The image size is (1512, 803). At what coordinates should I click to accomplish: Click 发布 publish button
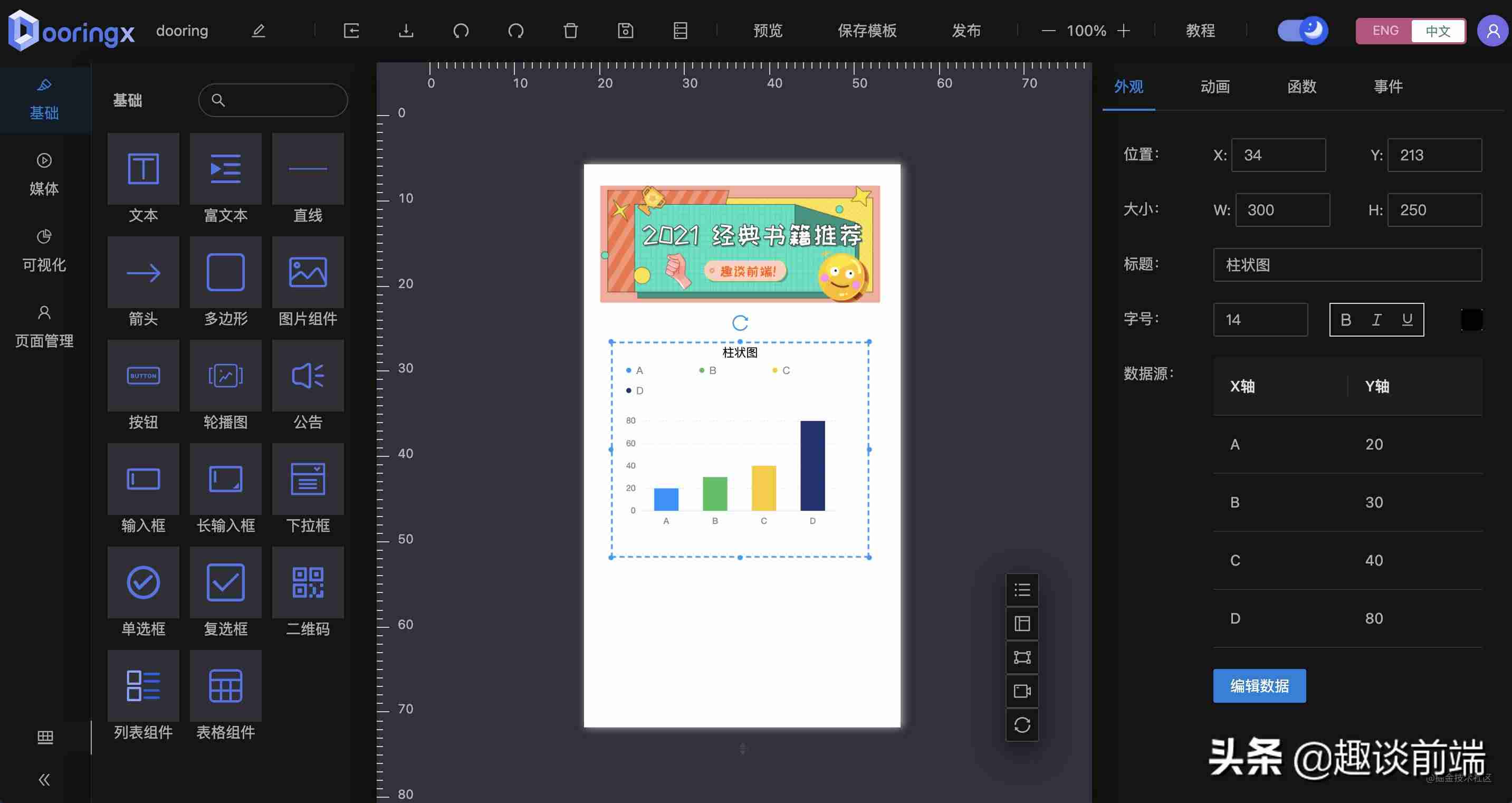click(x=966, y=31)
